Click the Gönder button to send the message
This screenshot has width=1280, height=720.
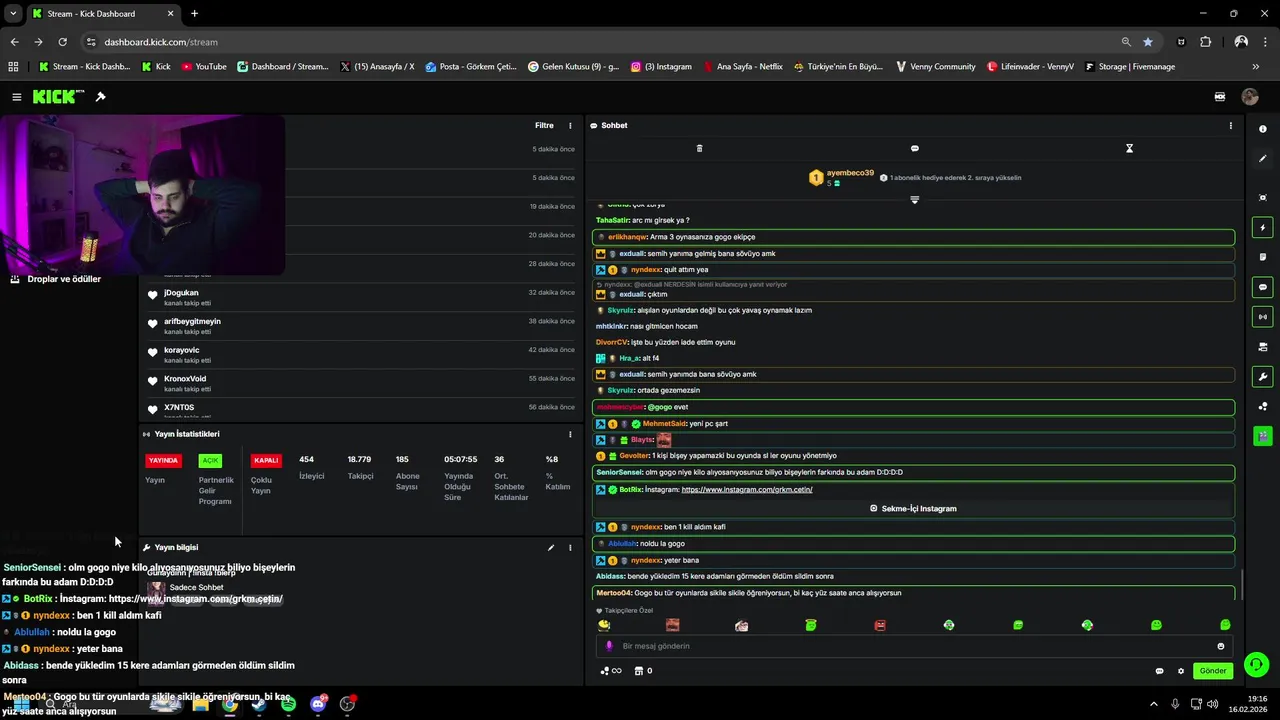[1212, 671]
